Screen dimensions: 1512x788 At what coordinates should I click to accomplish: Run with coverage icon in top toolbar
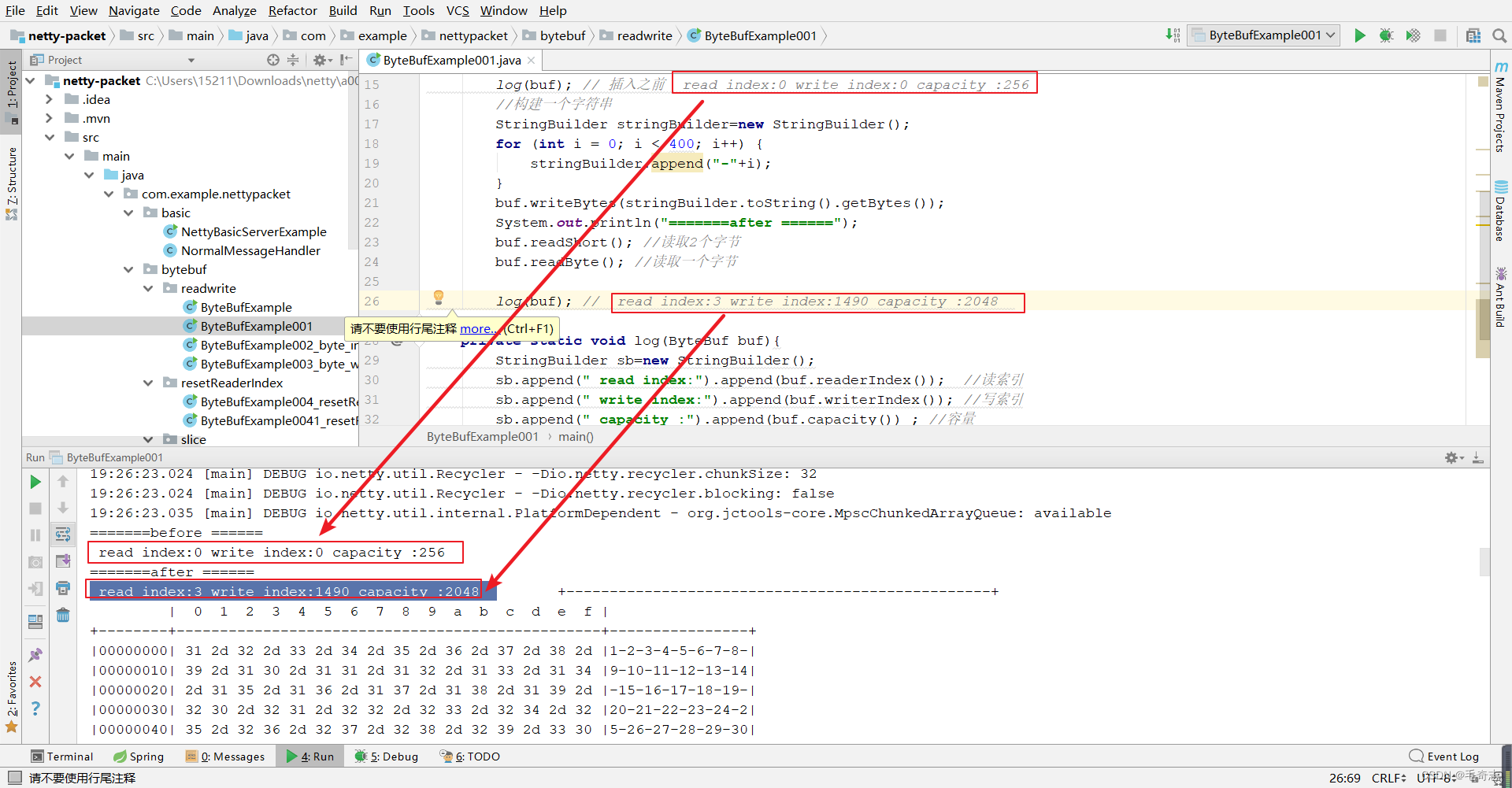click(1414, 35)
